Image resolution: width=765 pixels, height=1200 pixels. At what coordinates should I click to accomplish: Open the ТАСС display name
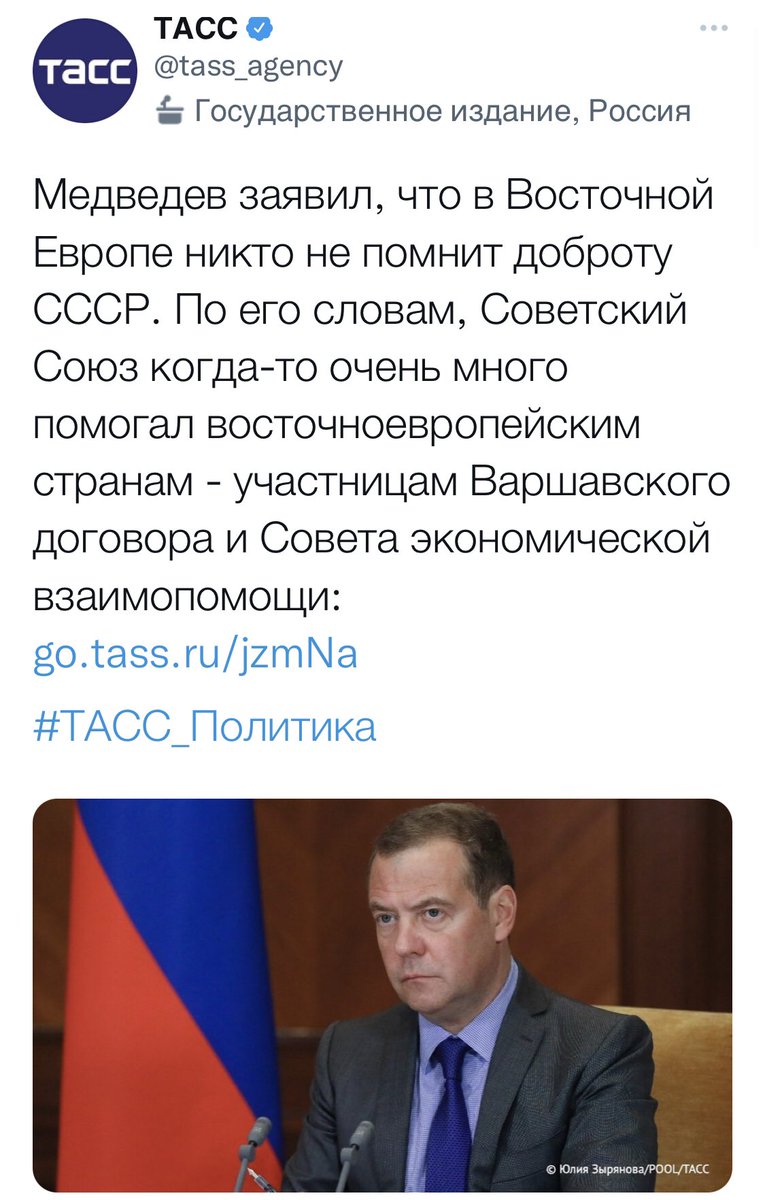click(x=196, y=29)
